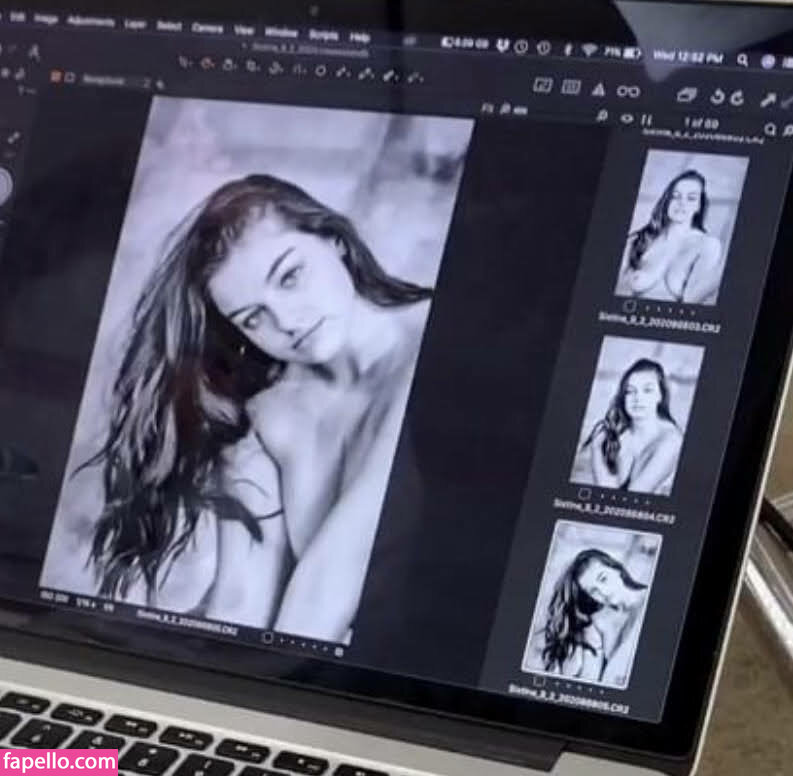Click the grid overlay toolbar icon
This screenshot has width=793, height=776.
(570, 88)
